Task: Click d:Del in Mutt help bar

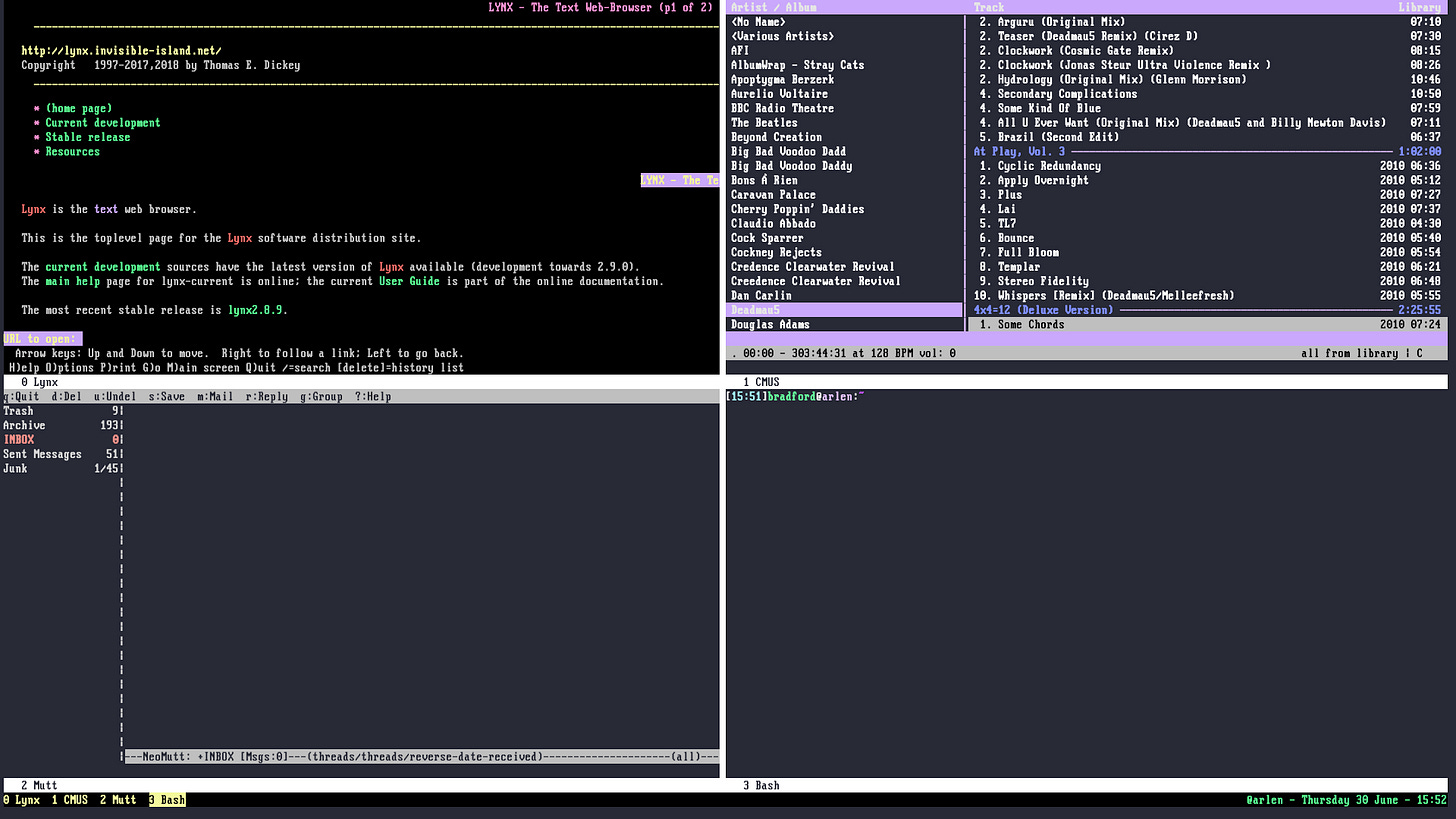Action: [x=67, y=397]
